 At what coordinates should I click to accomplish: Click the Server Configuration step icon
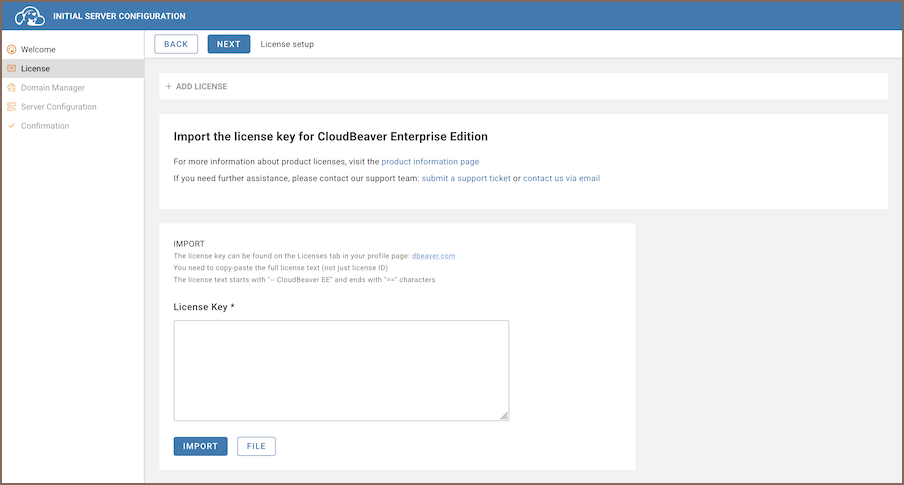click(x=12, y=106)
